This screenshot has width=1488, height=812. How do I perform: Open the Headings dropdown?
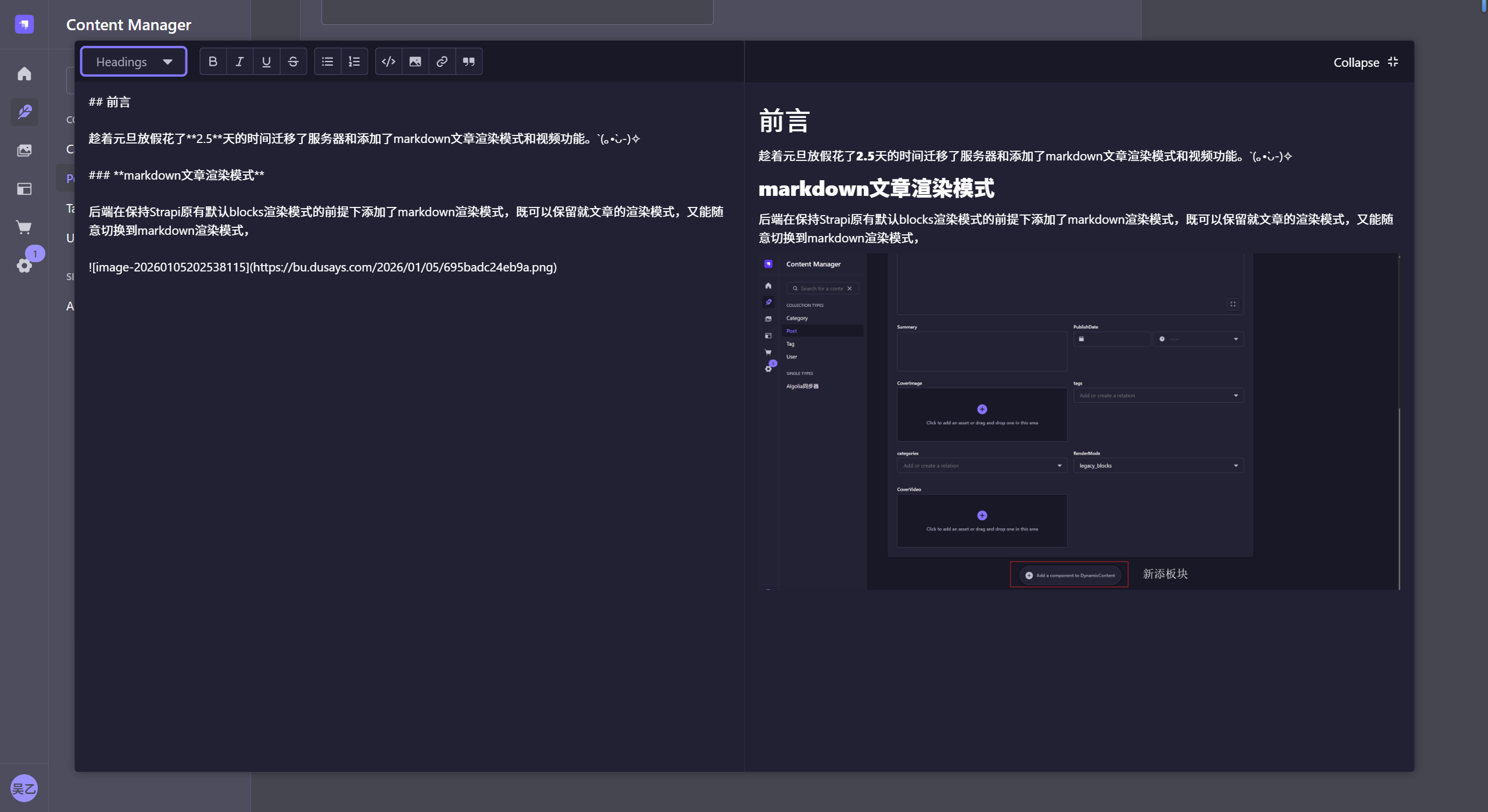tap(134, 62)
